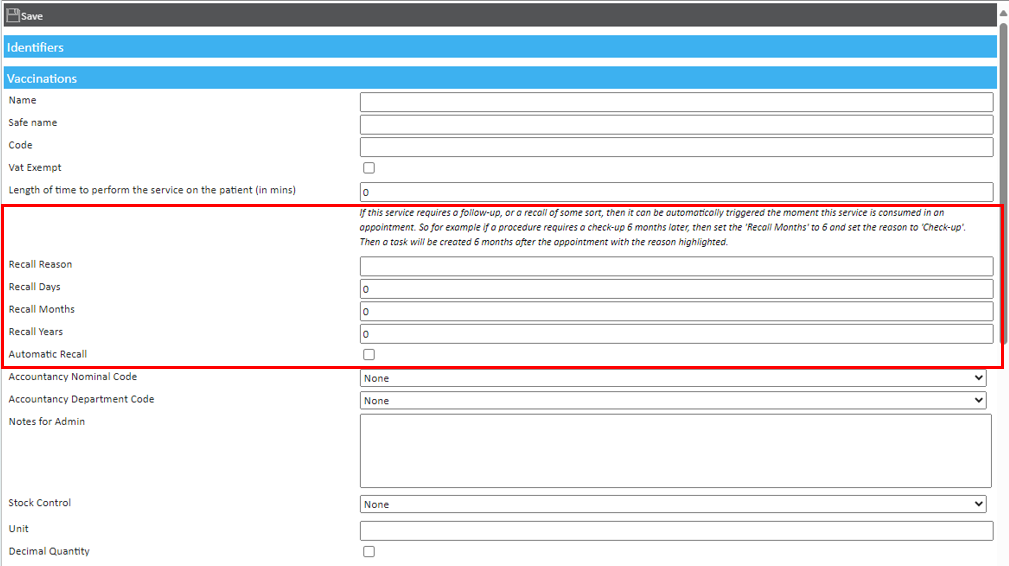Open the Accountancy Department Code dropdown
Viewport: 1009px width, 566px height.
[672, 400]
